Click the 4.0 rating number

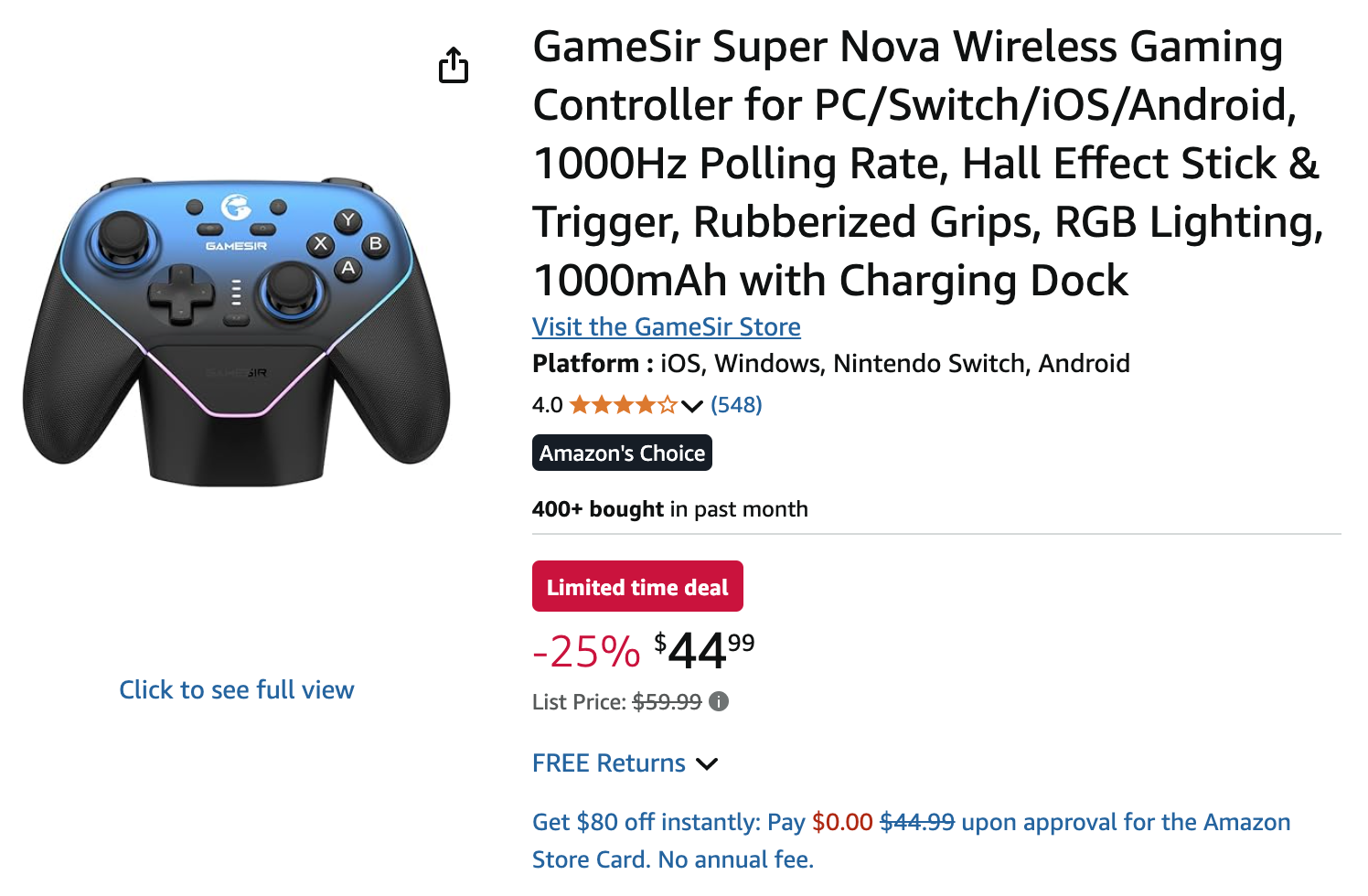548,405
